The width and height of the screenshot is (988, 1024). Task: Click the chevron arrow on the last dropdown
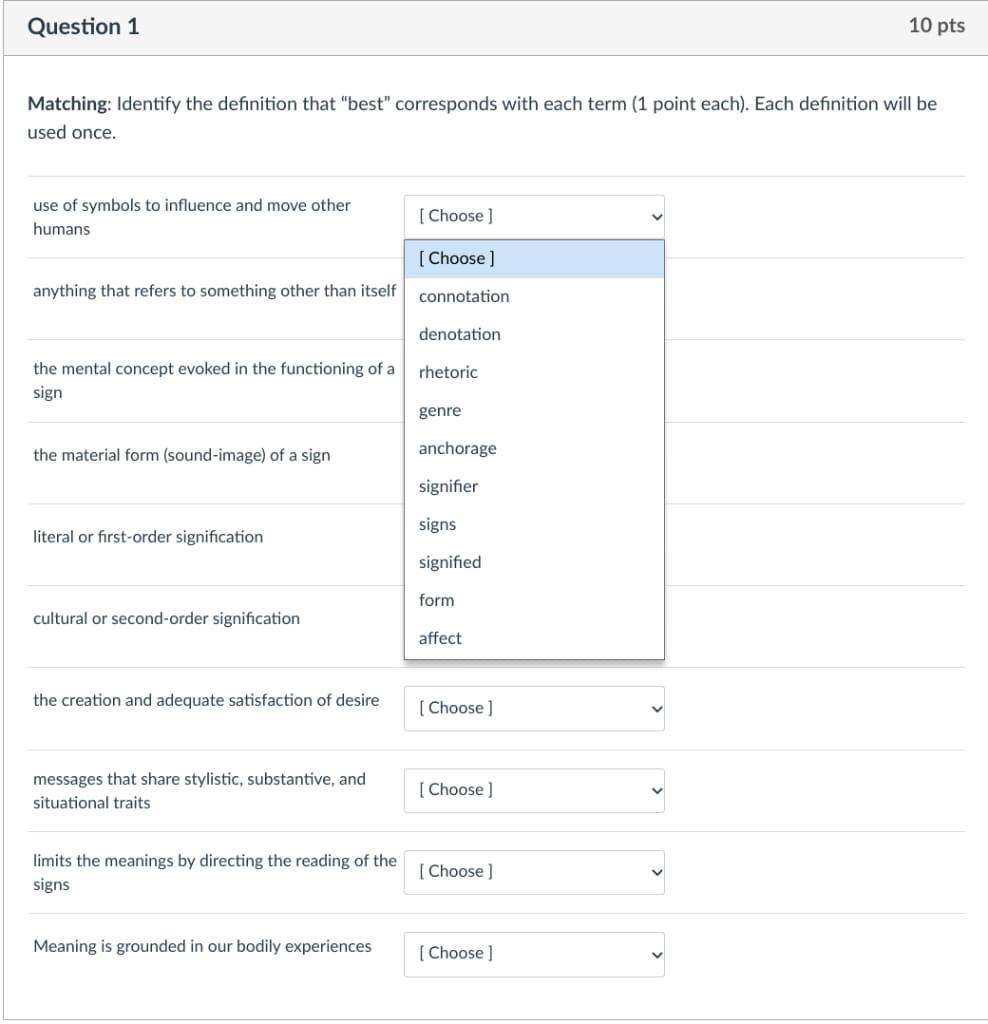(x=657, y=955)
